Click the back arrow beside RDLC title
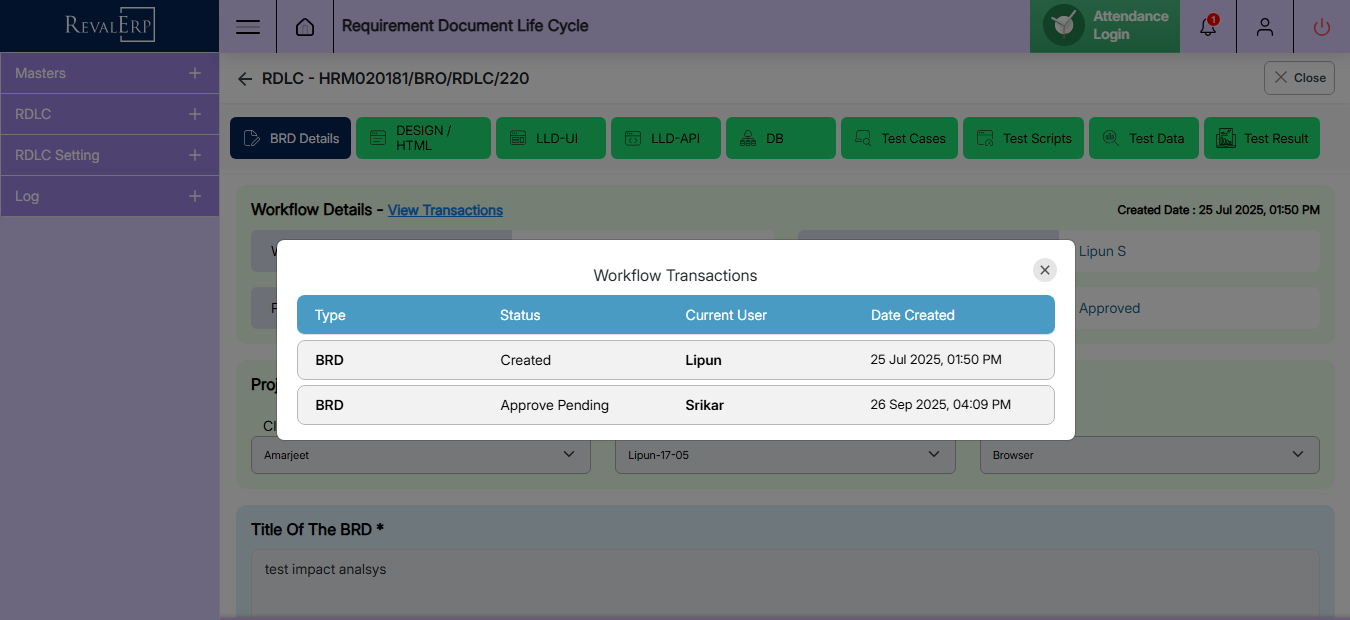The image size is (1350, 620). 245,78
